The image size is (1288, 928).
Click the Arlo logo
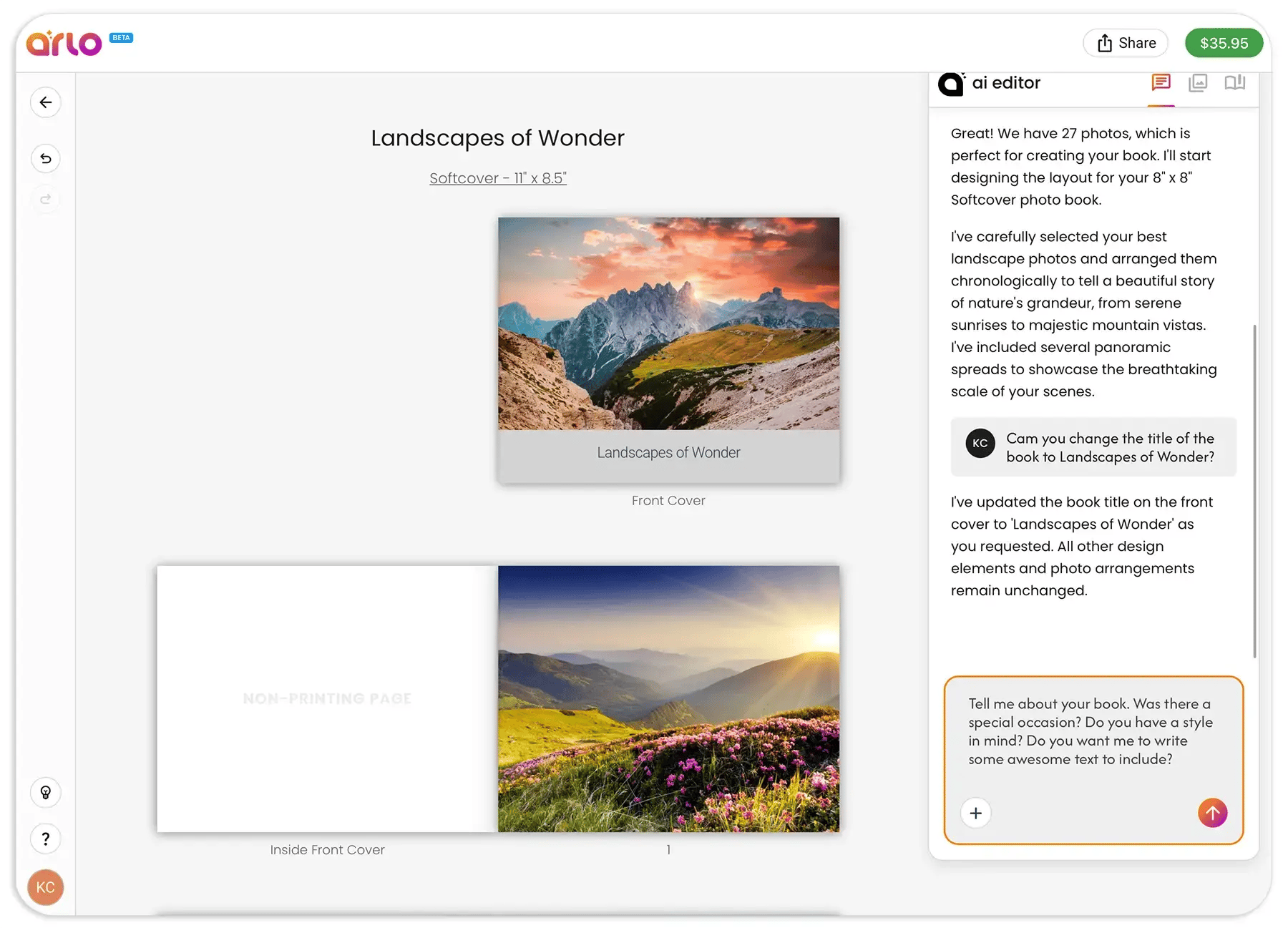pos(63,42)
